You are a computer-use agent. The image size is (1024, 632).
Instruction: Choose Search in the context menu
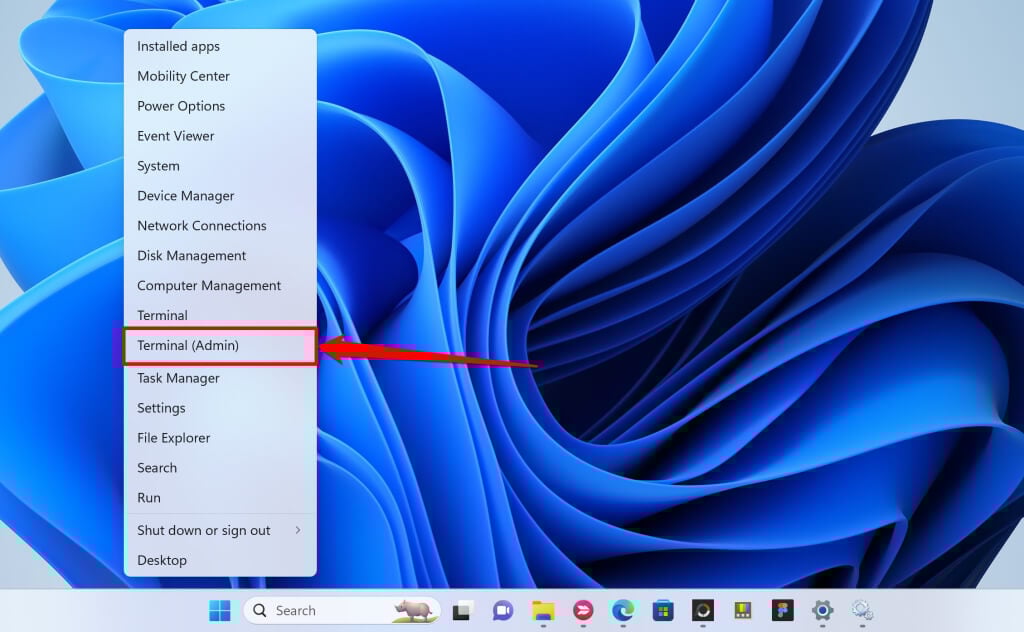(220, 468)
